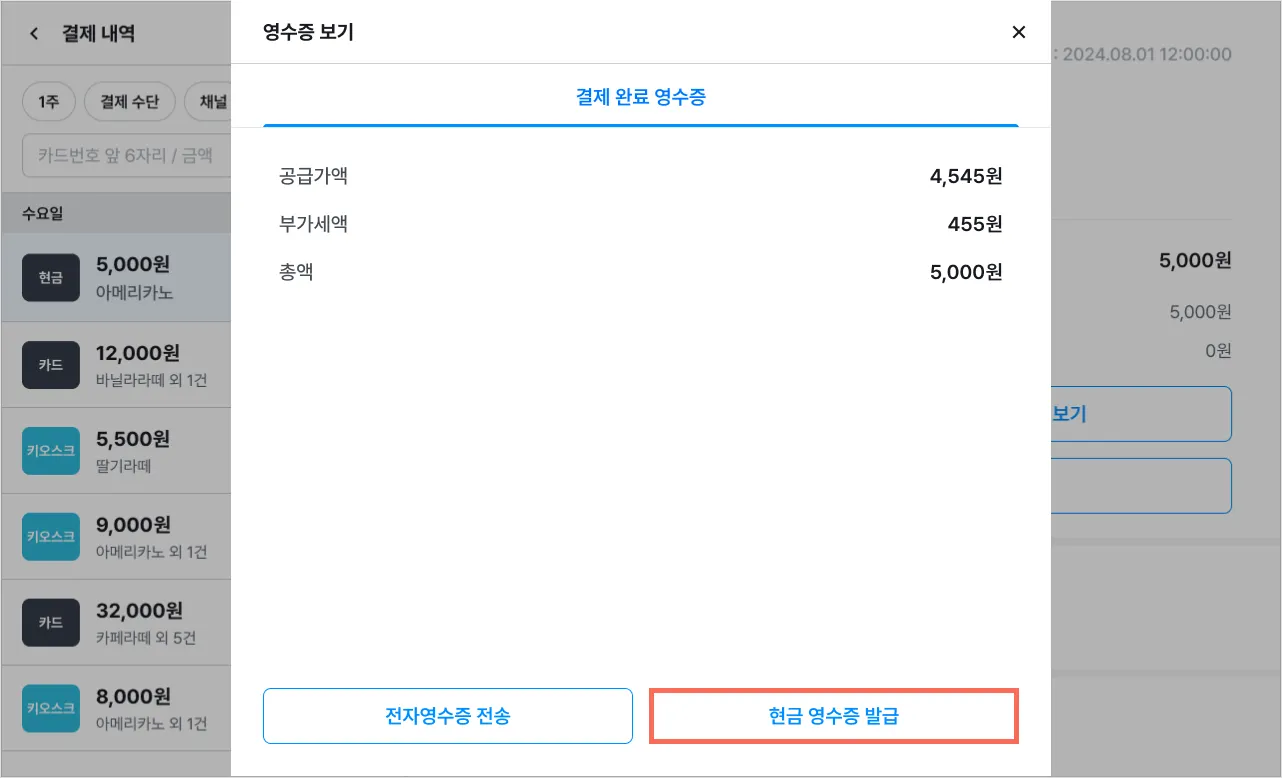Click 전자영수증 전송 button
Screen dimensions: 1282x778
tap(447, 716)
